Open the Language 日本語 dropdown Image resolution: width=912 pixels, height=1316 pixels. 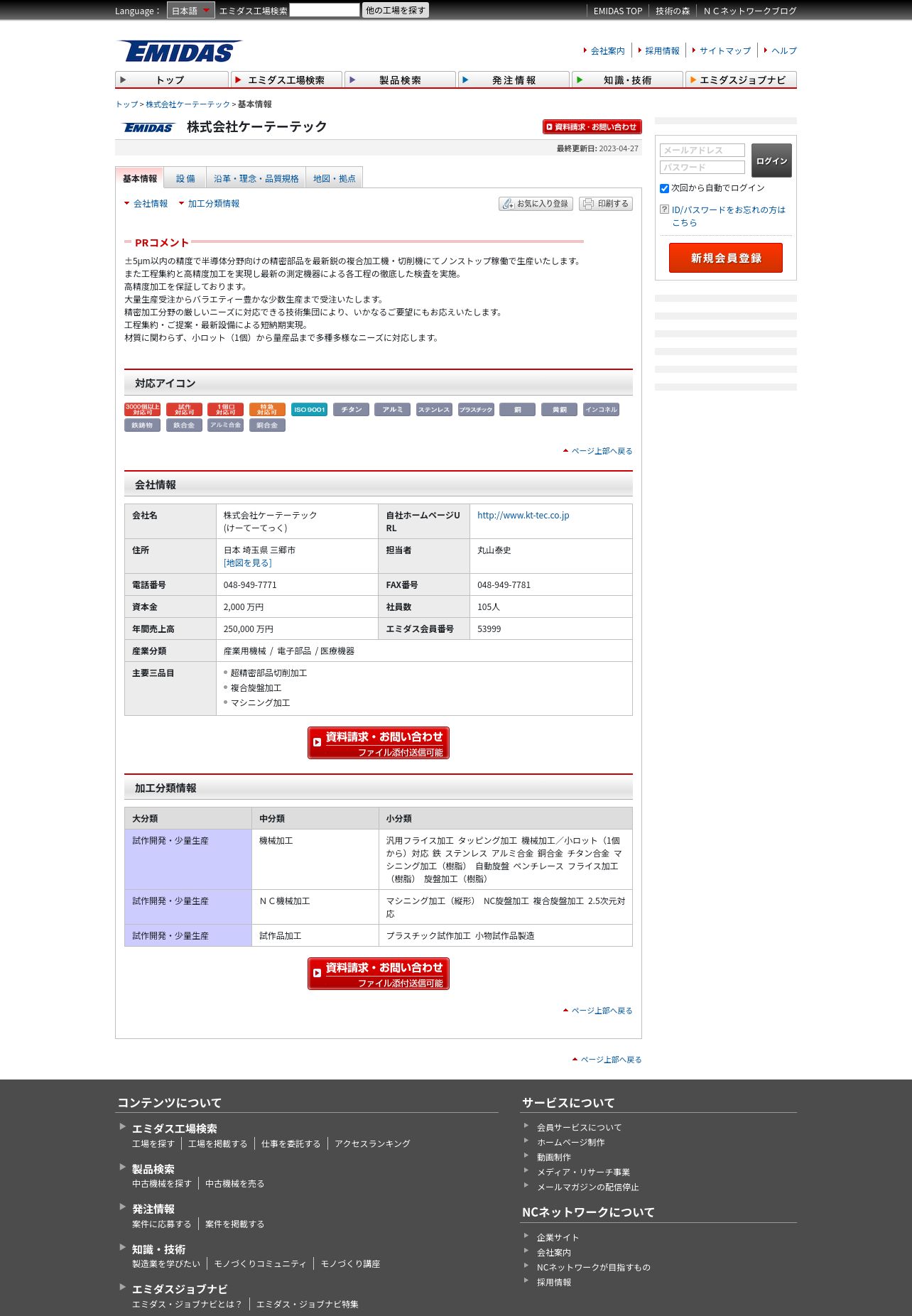[190, 11]
